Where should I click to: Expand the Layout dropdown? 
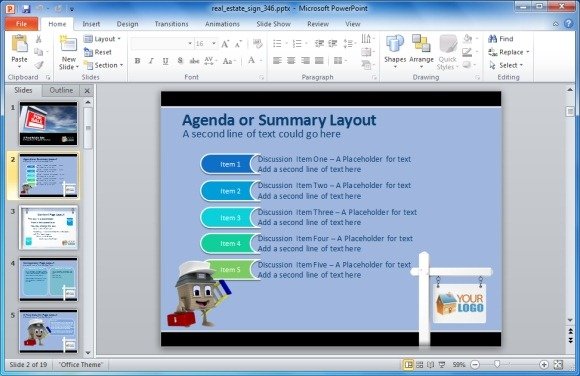[x=102, y=39]
